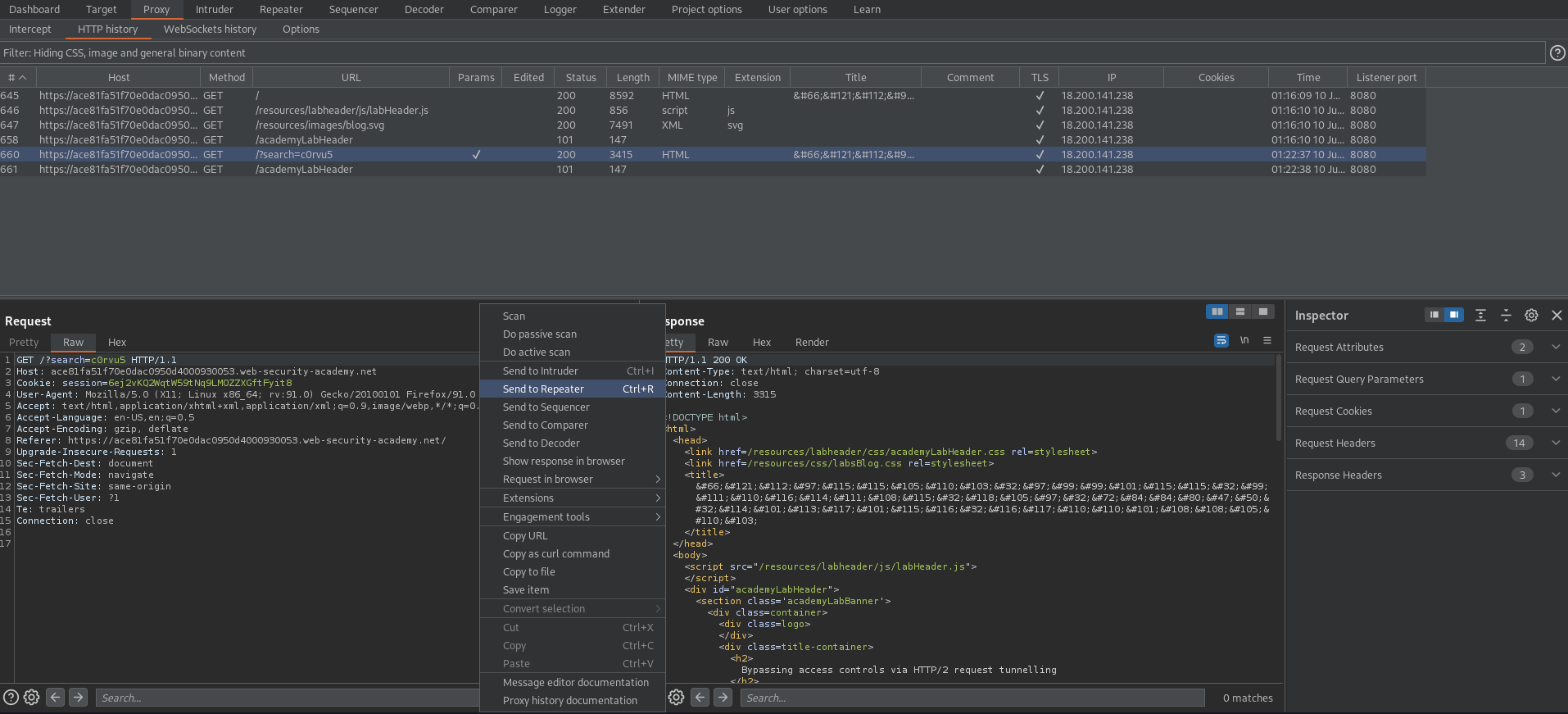Click the filter bar to edit display filter
This screenshot has width=1568, height=714.
(773, 52)
